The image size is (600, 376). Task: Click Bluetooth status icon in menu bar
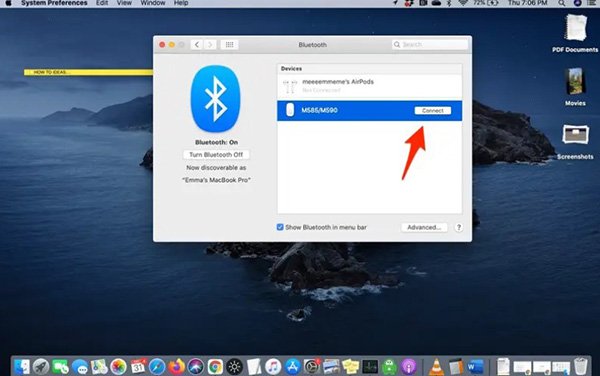[x=449, y=3]
